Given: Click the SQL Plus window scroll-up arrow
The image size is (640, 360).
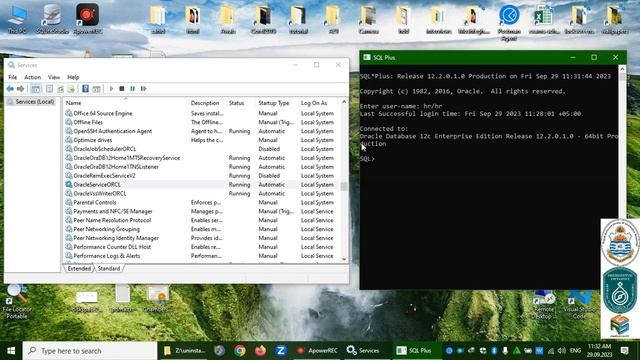Looking at the screenshot, I should (x=622, y=69).
